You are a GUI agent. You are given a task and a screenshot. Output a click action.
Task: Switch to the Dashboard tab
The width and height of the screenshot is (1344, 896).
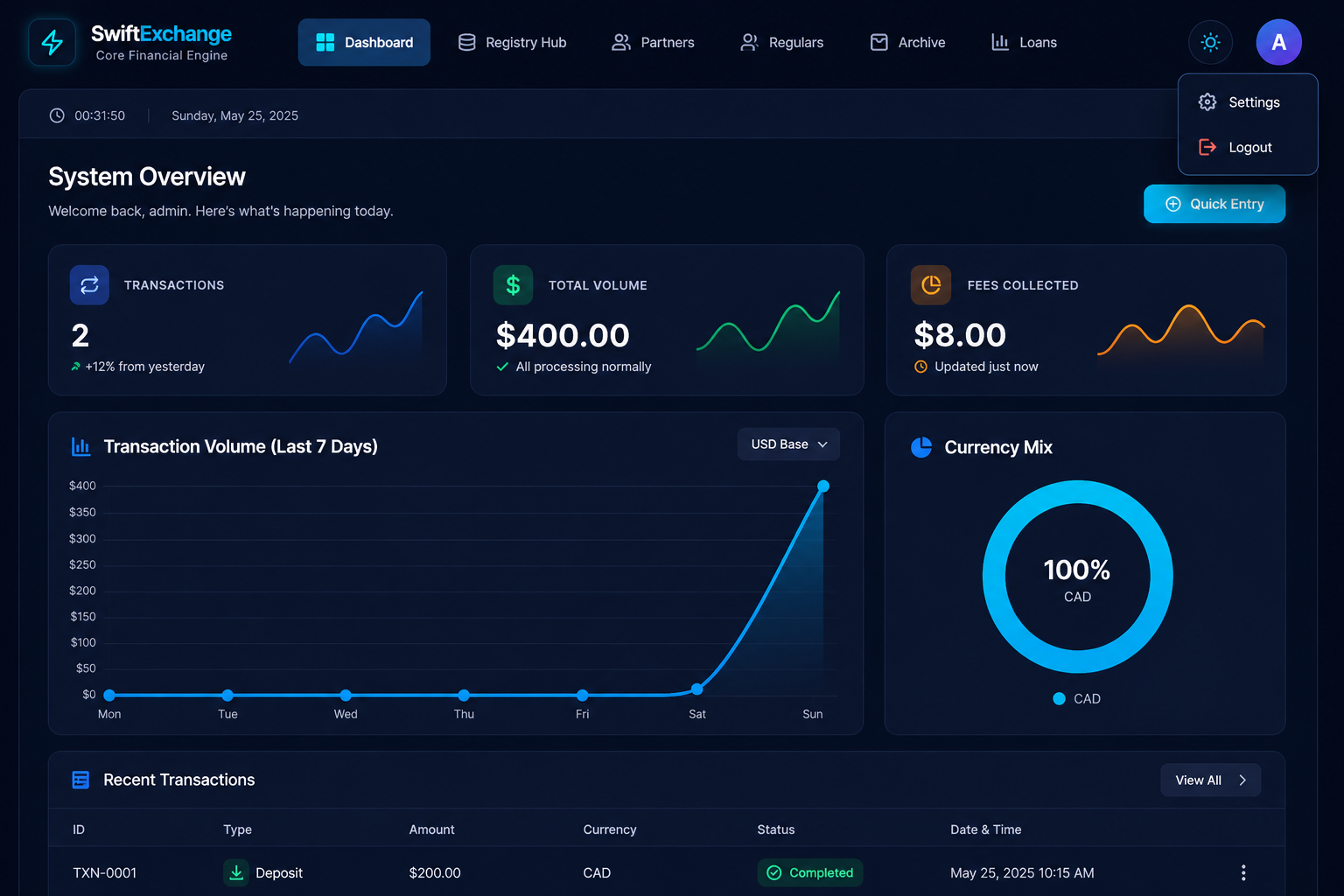coord(364,42)
